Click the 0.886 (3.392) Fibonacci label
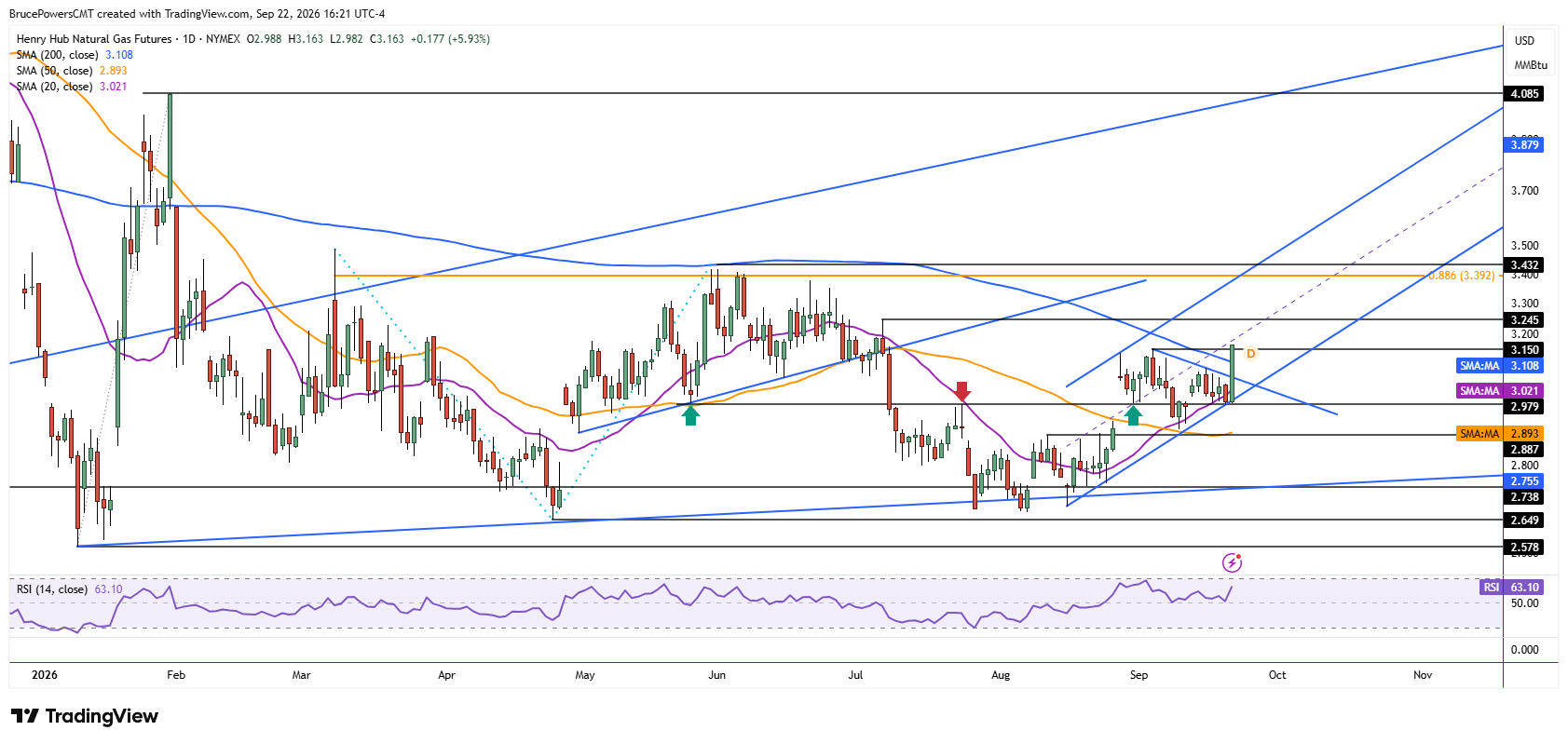1568x744 pixels. pyautogui.click(x=1462, y=276)
